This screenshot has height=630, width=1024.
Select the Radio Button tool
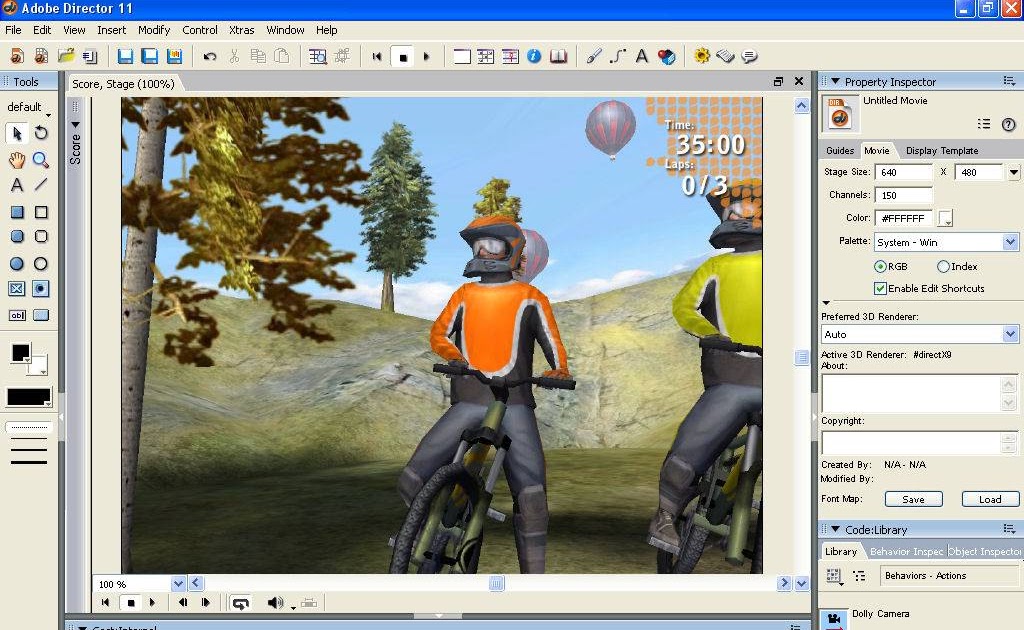[x=41, y=289]
